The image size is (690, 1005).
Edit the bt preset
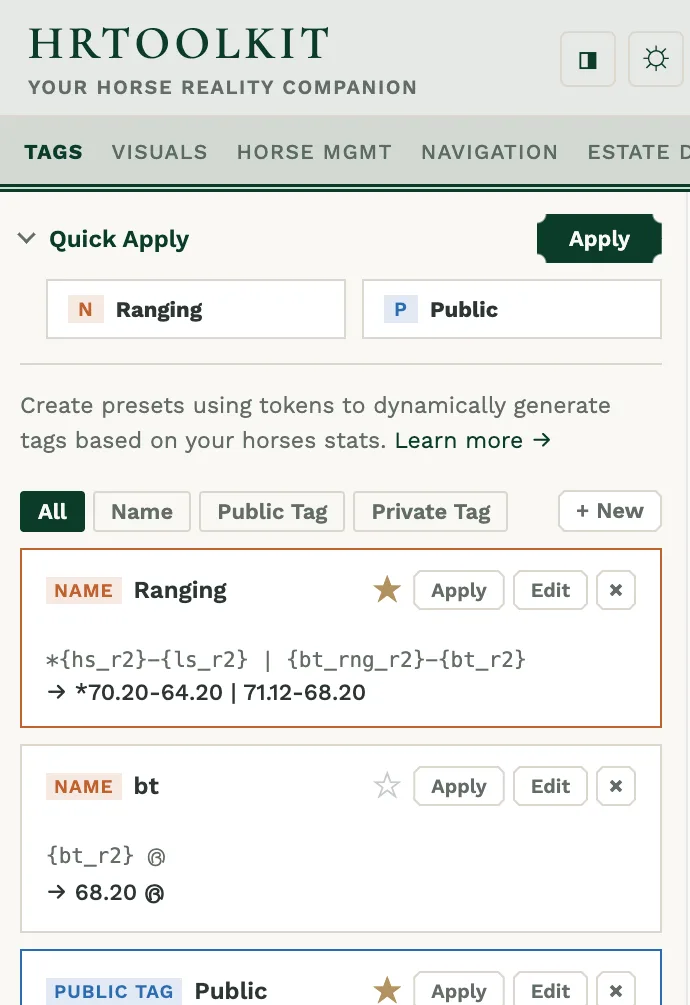550,786
